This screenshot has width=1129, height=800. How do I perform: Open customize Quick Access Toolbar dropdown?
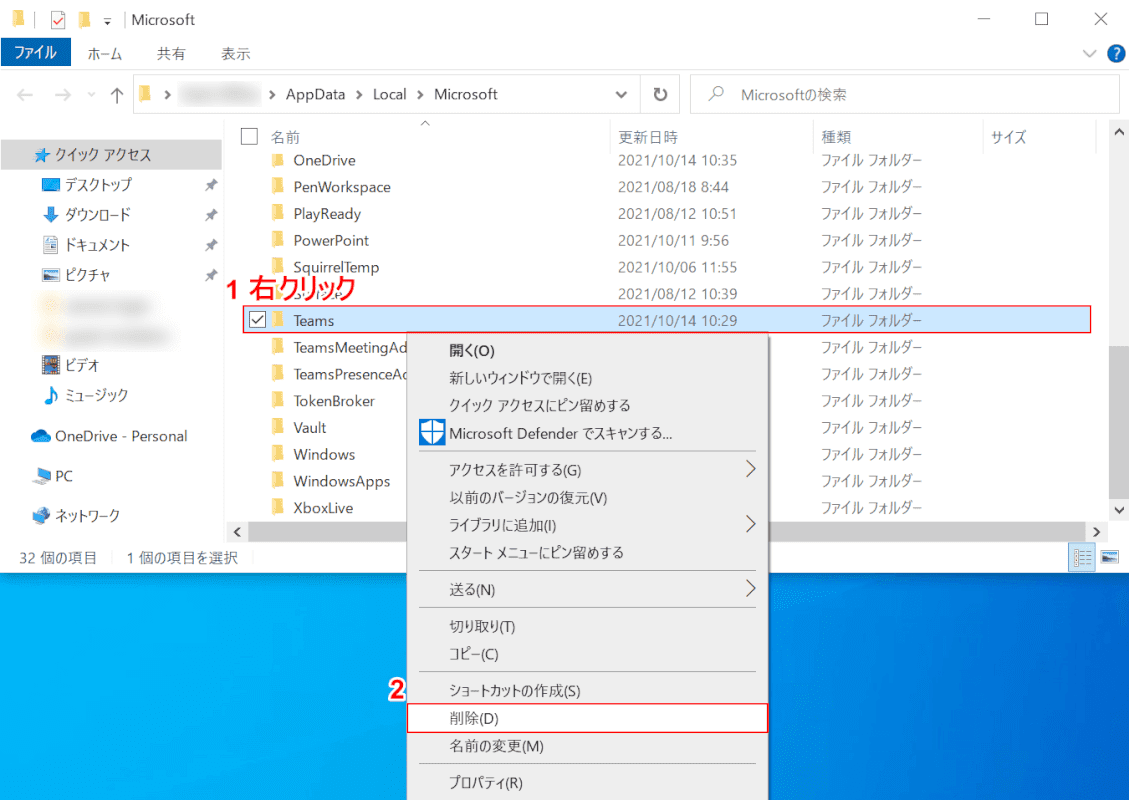(107, 22)
